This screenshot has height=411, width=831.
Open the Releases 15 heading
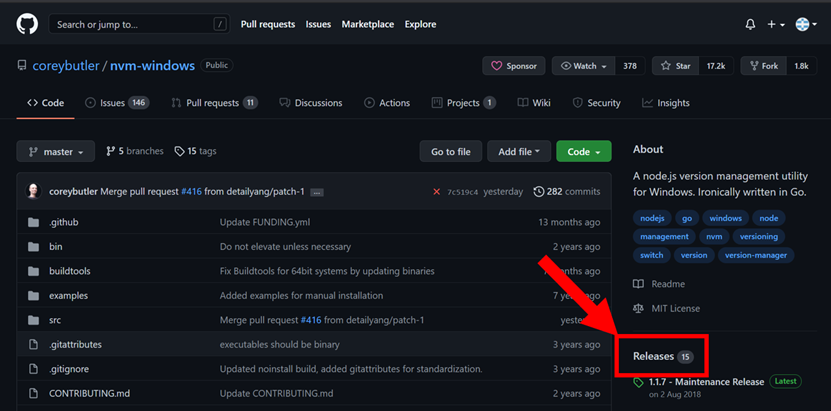663,356
